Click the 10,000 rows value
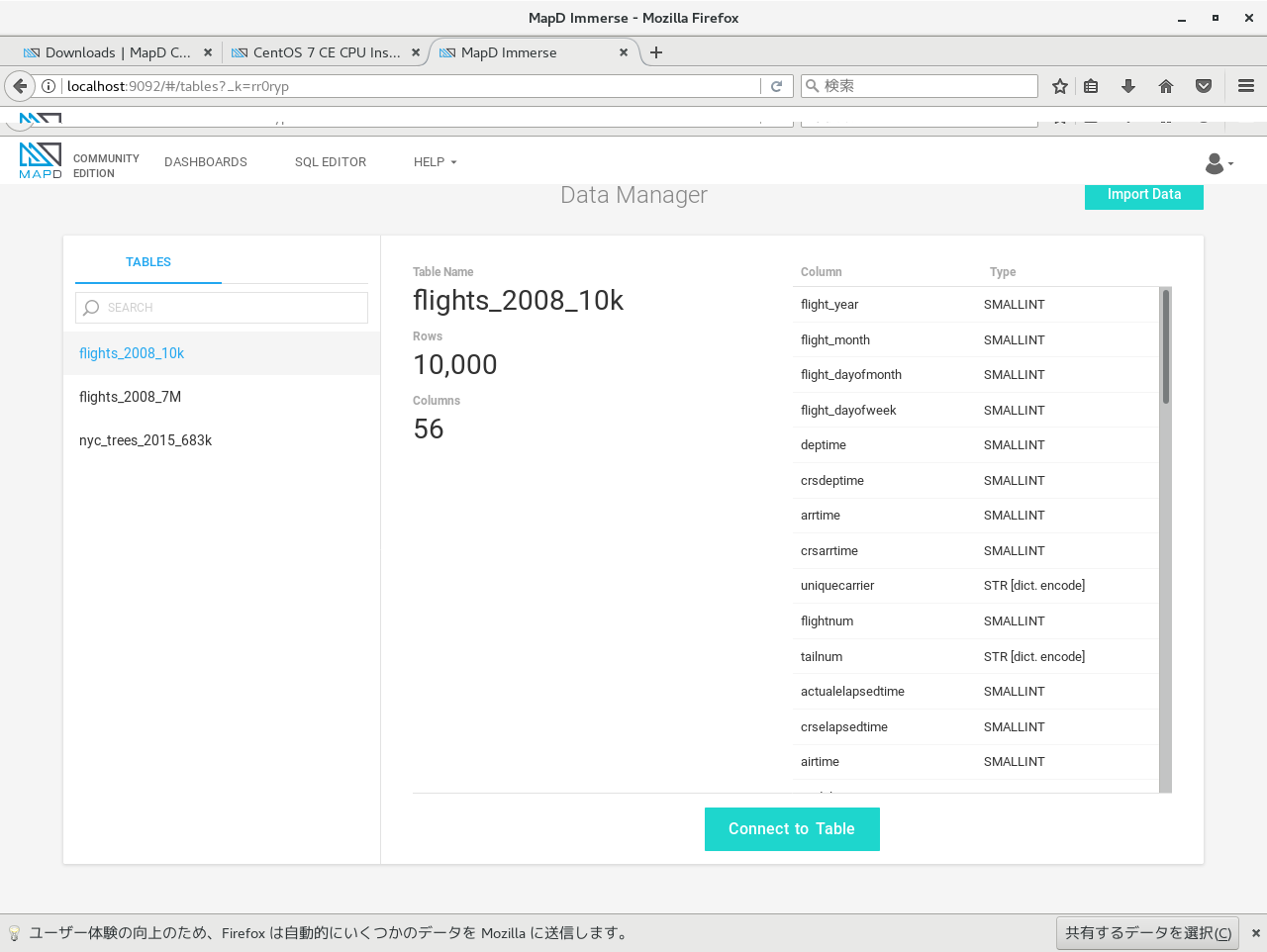Screen dimensions: 1267x952 (455, 365)
